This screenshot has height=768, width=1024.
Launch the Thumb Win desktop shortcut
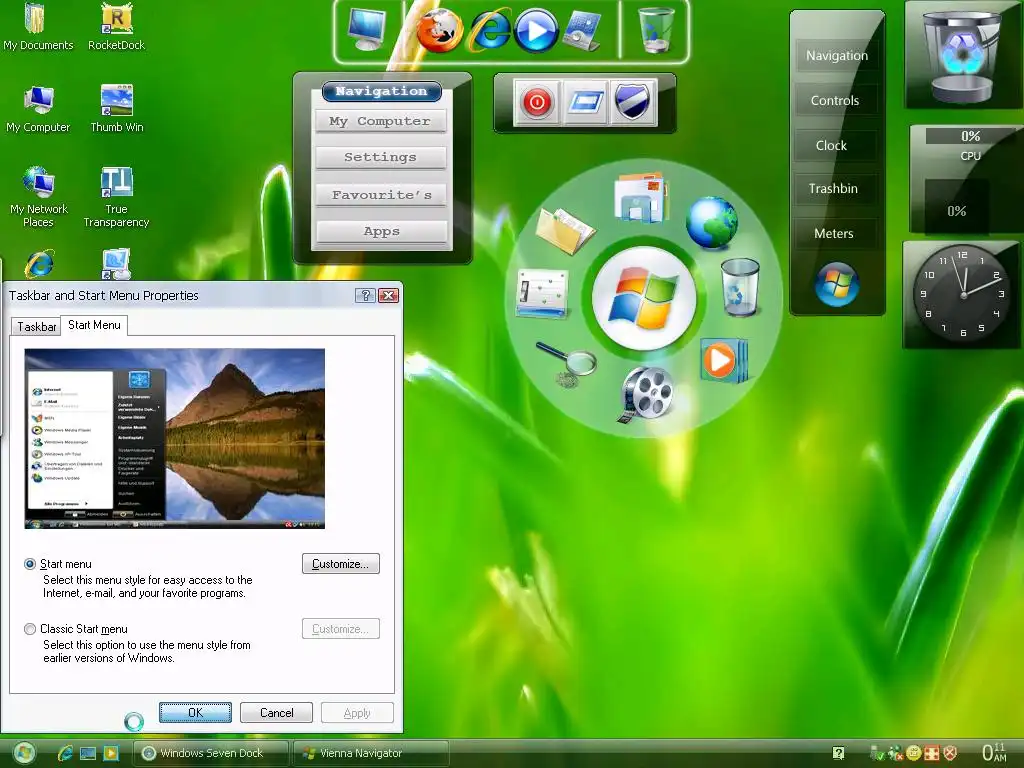117,108
